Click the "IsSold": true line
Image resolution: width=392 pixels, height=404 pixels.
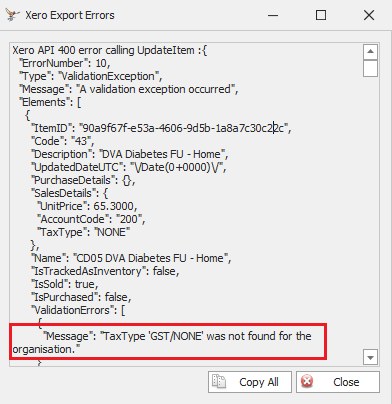pos(65,284)
